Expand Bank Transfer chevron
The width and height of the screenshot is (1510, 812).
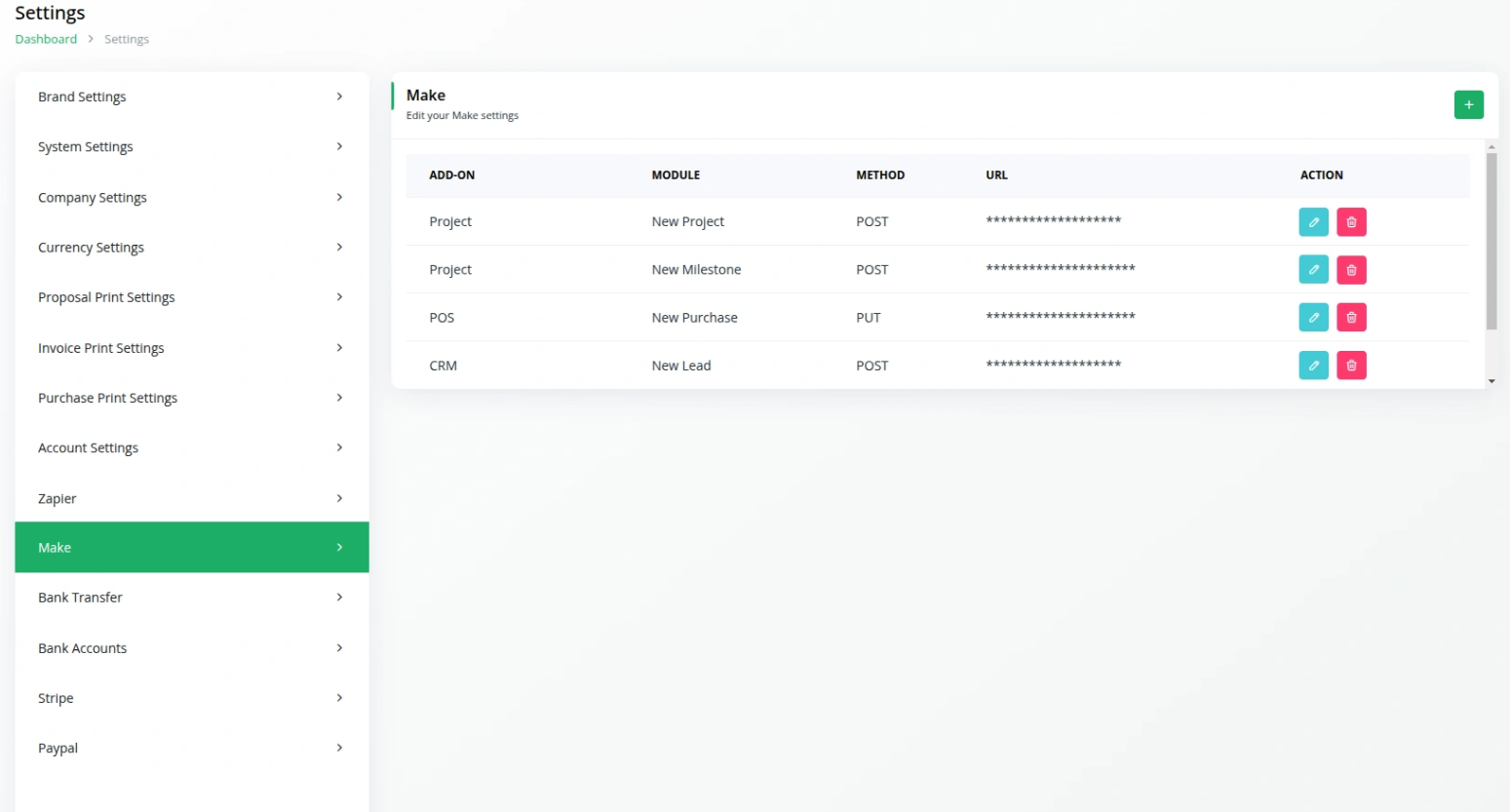click(339, 597)
